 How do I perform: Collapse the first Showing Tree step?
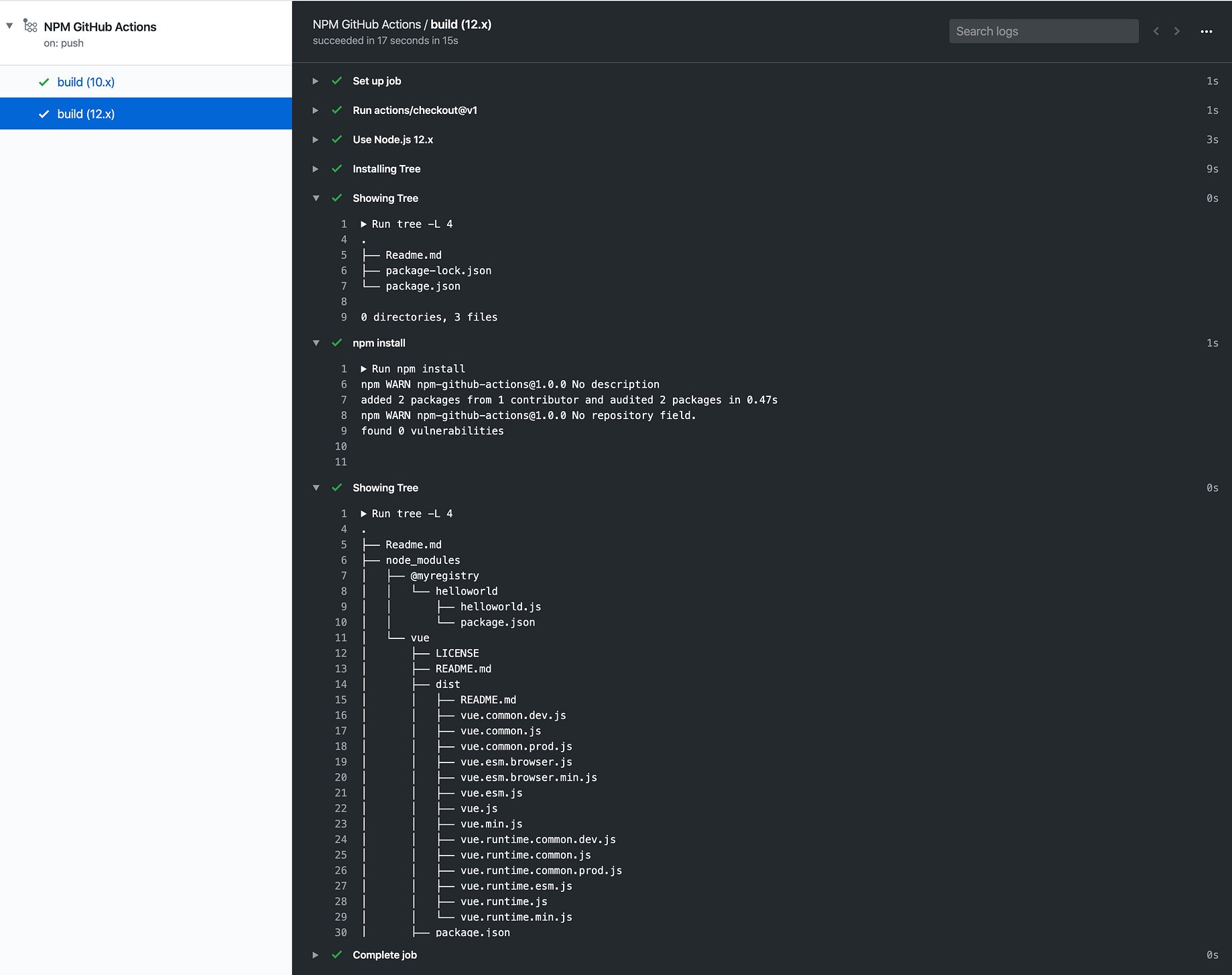pos(316,198)
